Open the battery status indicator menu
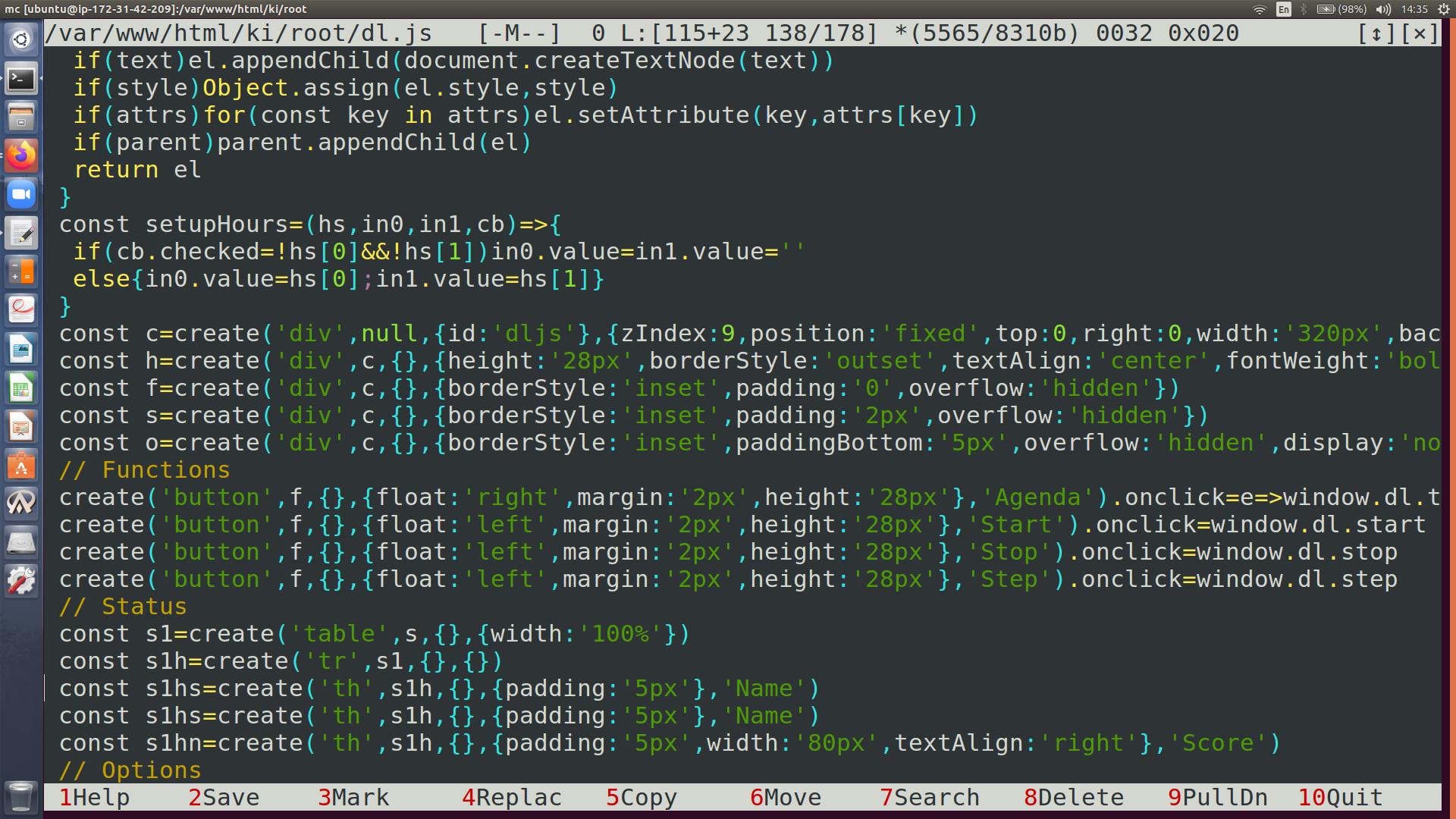The width and height of the screenshot is (1456, 819). click(1341, 9)
